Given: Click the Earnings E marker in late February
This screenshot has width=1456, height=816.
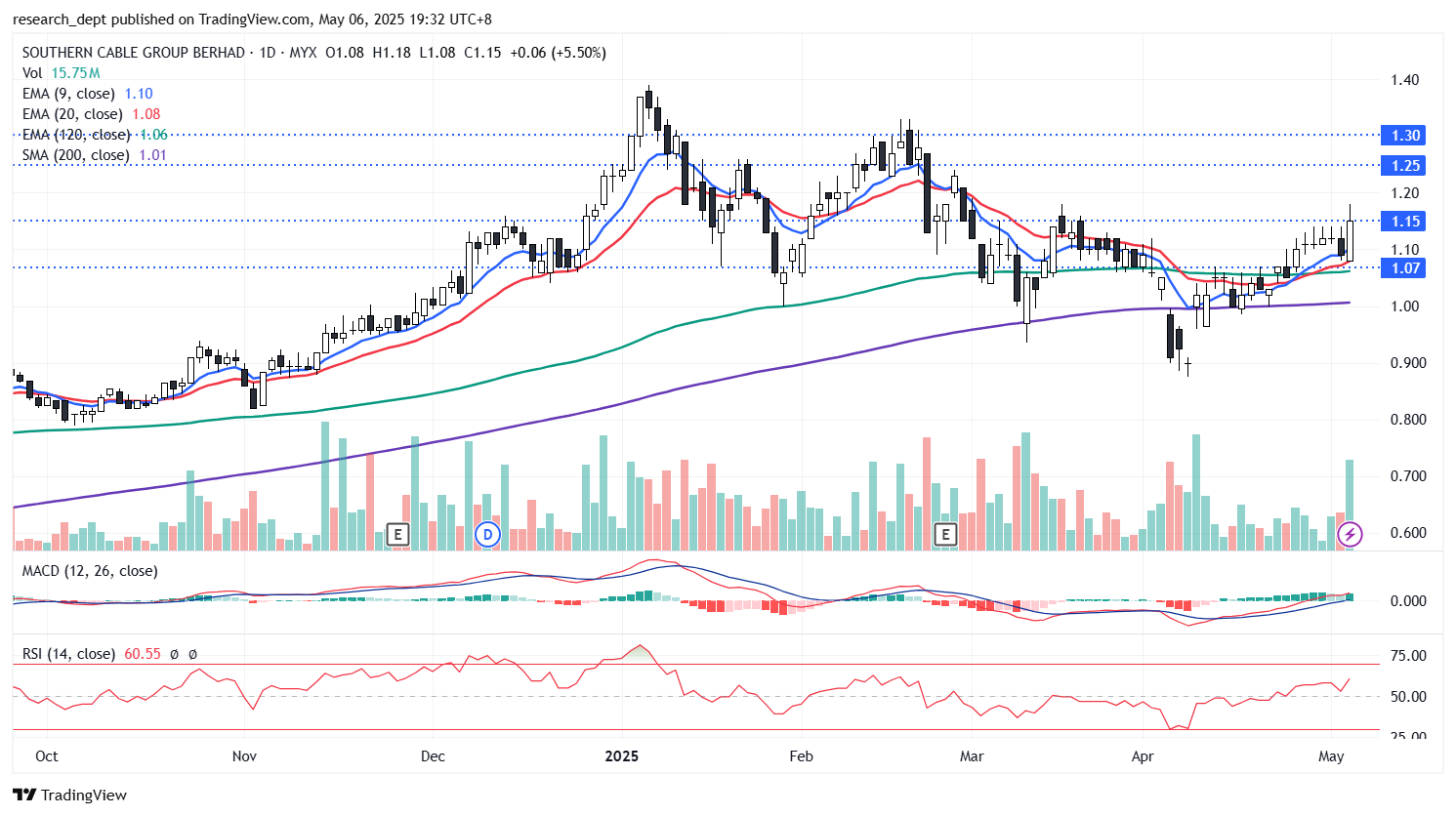Looking at the screenshot, I should [x=944, y=534].
